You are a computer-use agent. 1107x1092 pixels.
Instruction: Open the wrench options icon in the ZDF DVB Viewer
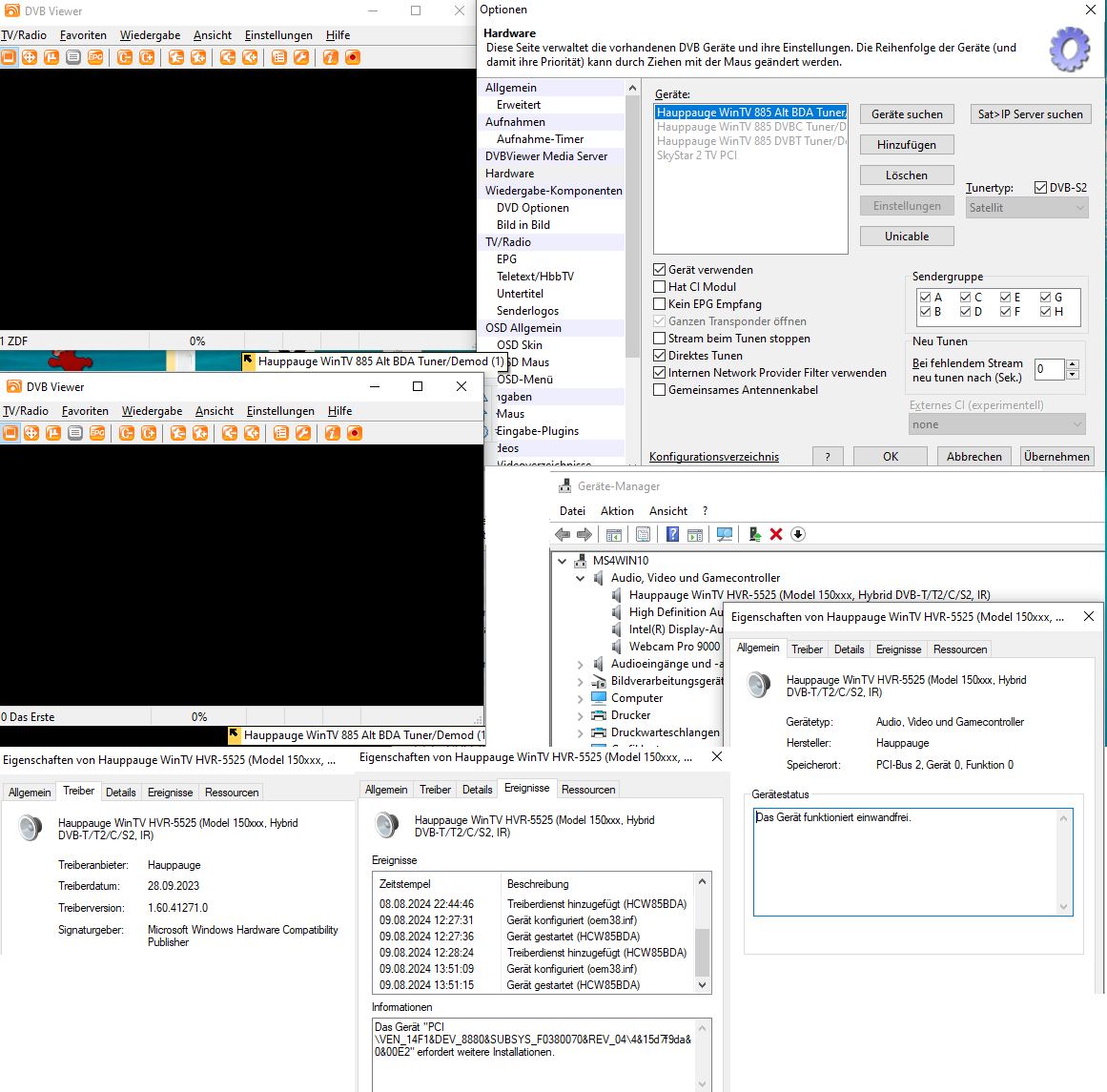[301, 57]
